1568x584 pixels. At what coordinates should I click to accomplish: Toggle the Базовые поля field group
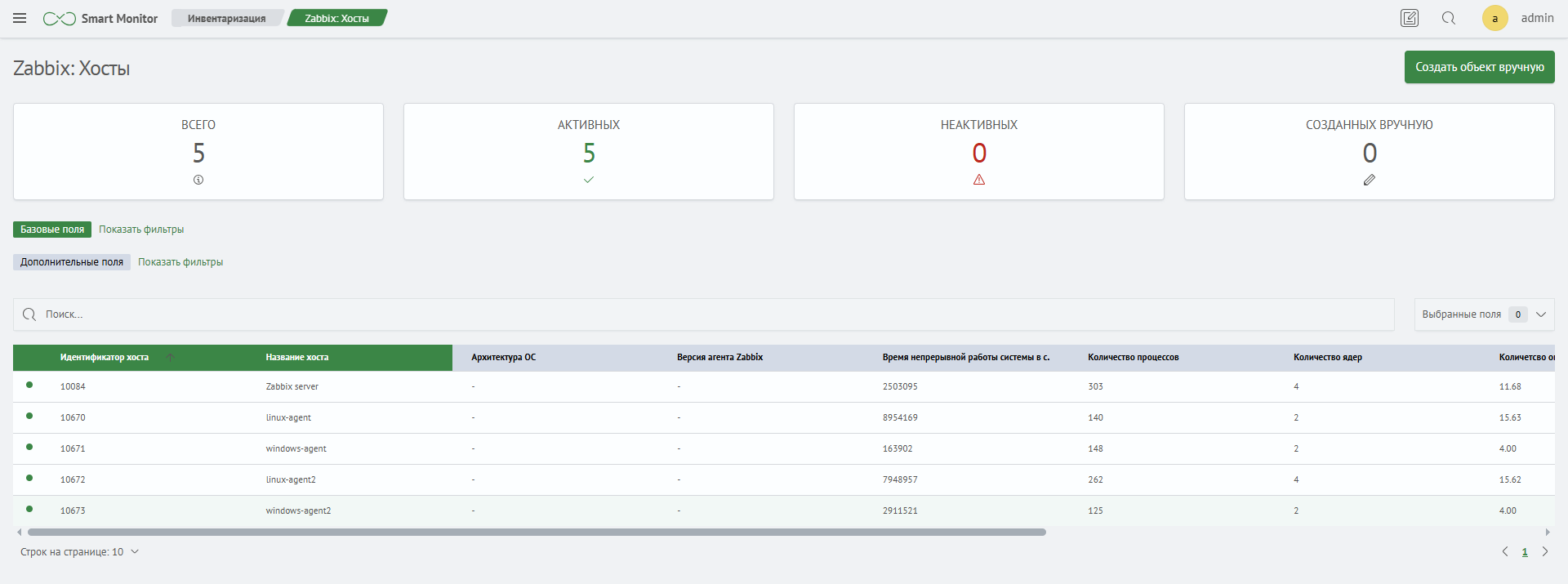point(52,230)
